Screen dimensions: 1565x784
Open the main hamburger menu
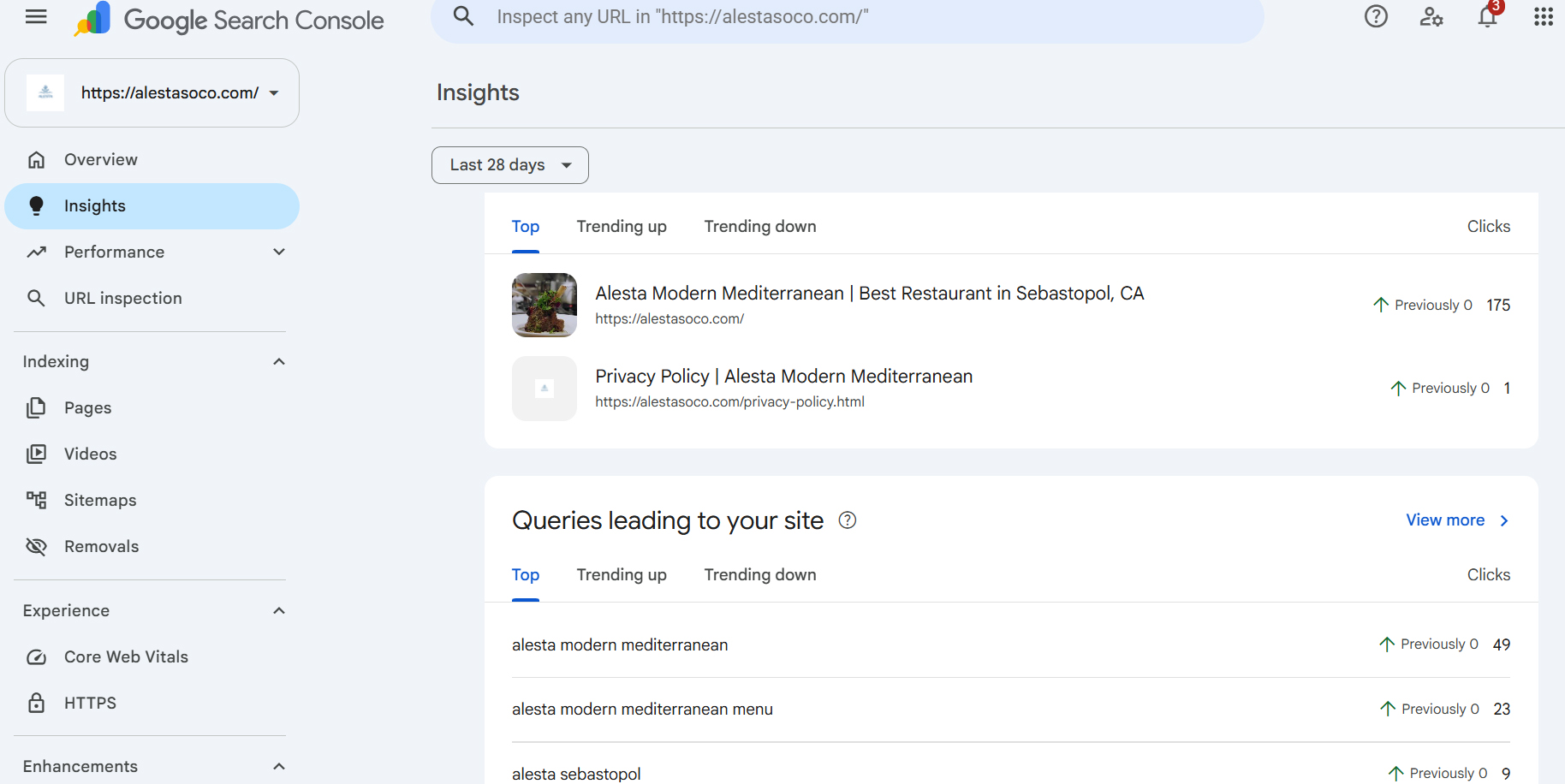coord(36,17)
